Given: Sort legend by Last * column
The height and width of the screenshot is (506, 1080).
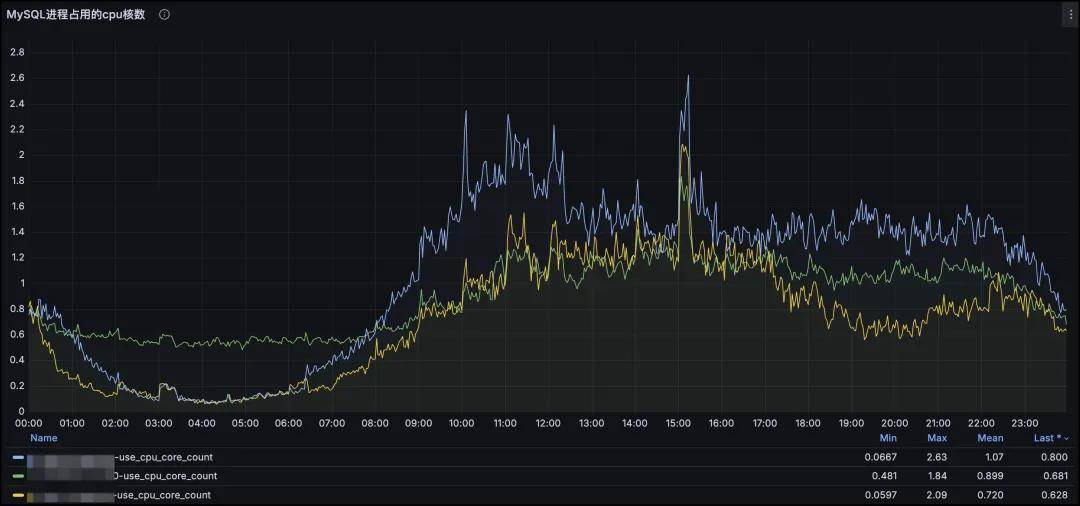Looking at the screenshot, I should 1046,438.
